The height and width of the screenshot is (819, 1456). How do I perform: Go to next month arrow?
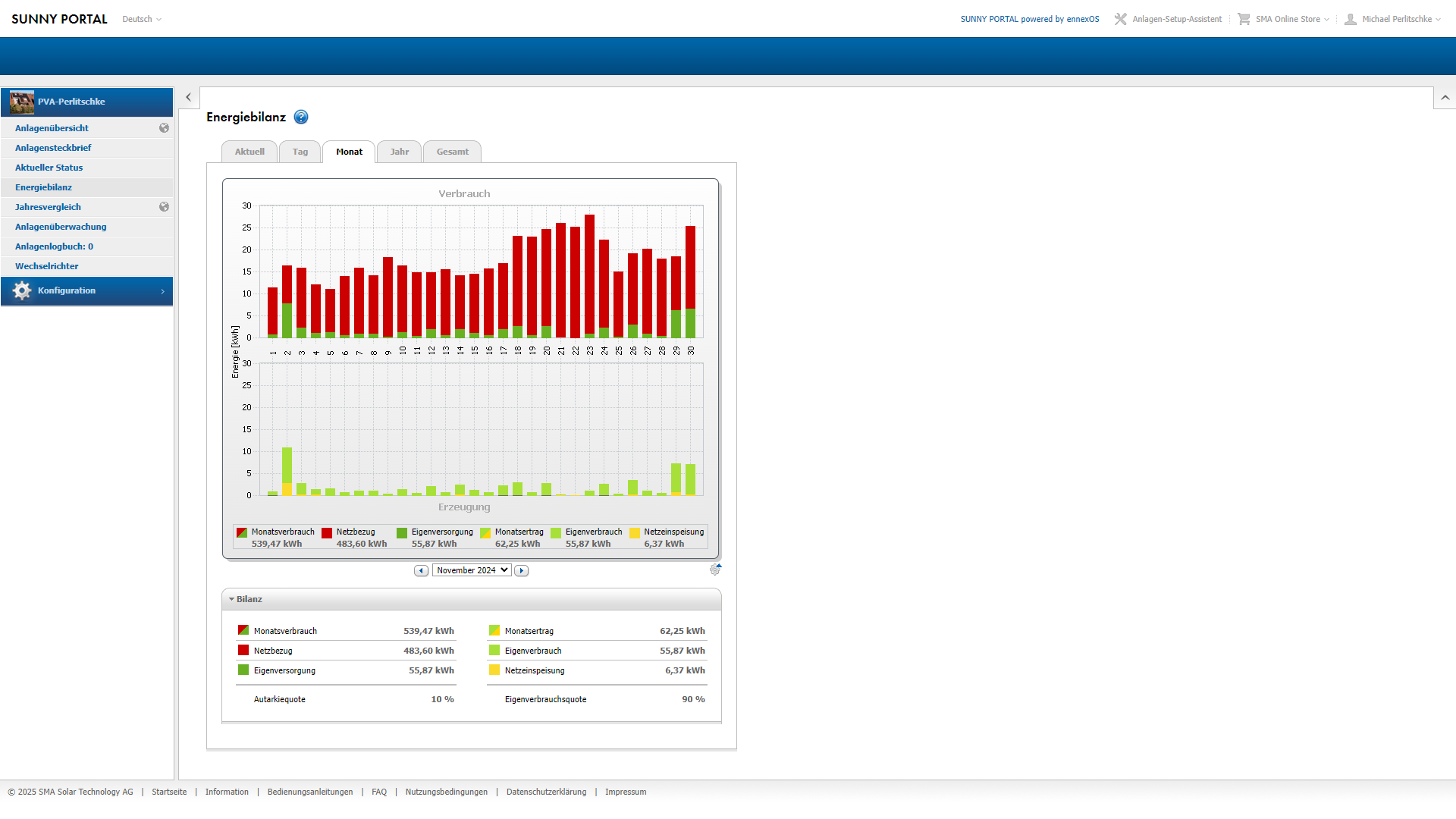pyautogui.click(x=521, y=570)
